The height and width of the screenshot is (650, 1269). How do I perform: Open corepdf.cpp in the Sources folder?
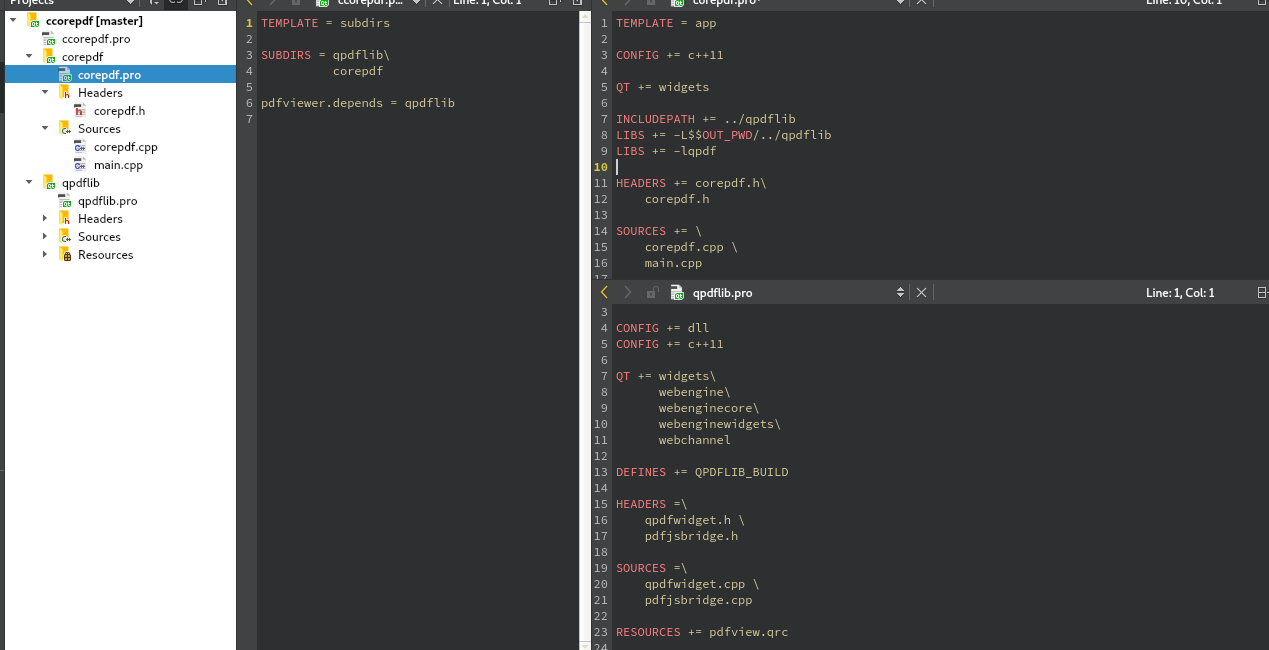click(x=126, y=147)
